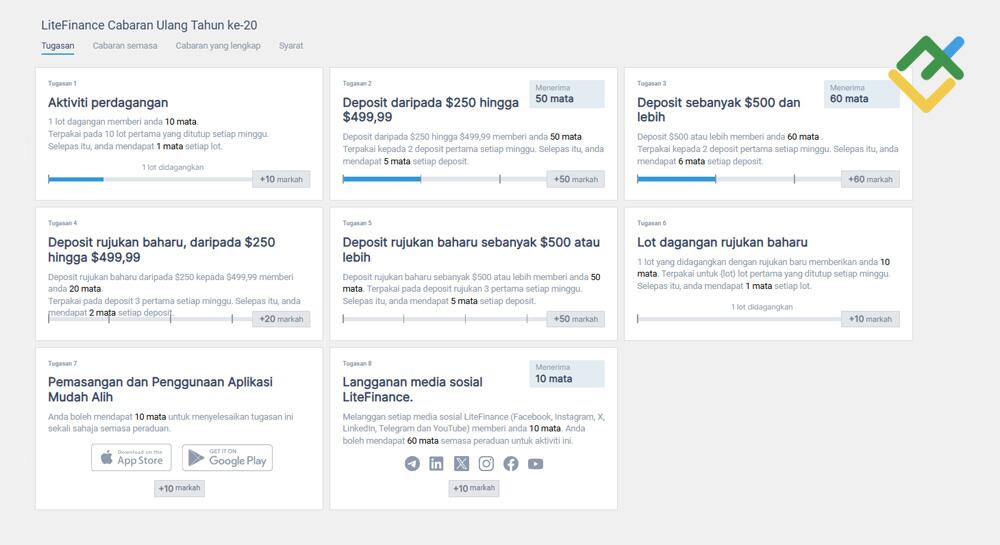Click Langganan media sosial LiteFinance heading
This screenshot has width=1000, height=545.
coord(413,389)
